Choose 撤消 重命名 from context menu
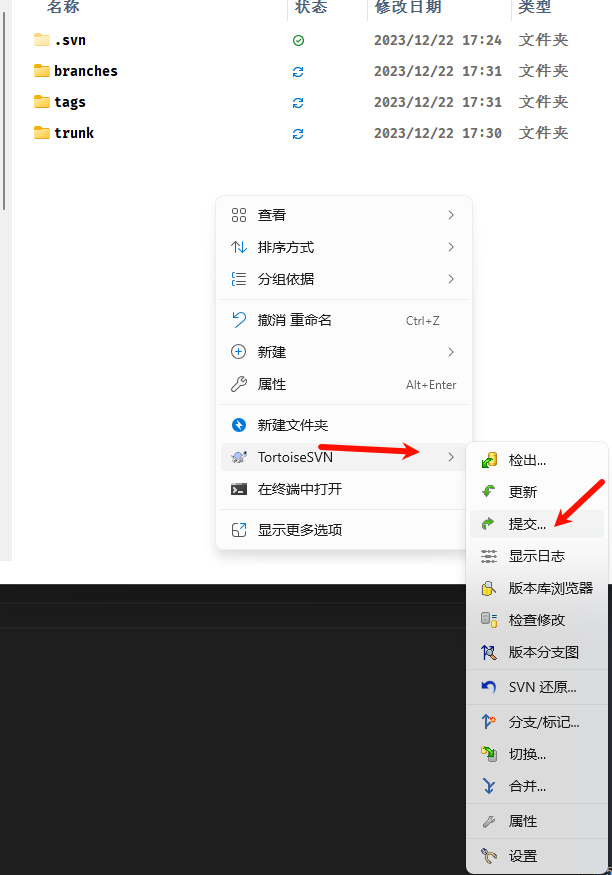This screenshot has width=612, height=875. (x=344, y=320)
